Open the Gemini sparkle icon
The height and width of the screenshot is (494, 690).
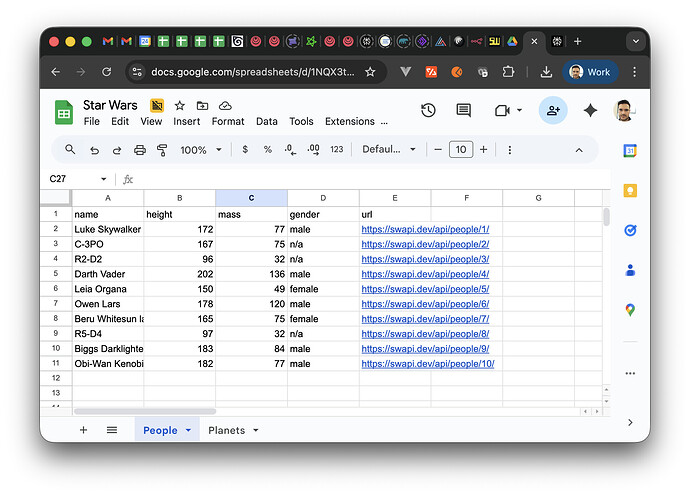(x=590, y=110)
